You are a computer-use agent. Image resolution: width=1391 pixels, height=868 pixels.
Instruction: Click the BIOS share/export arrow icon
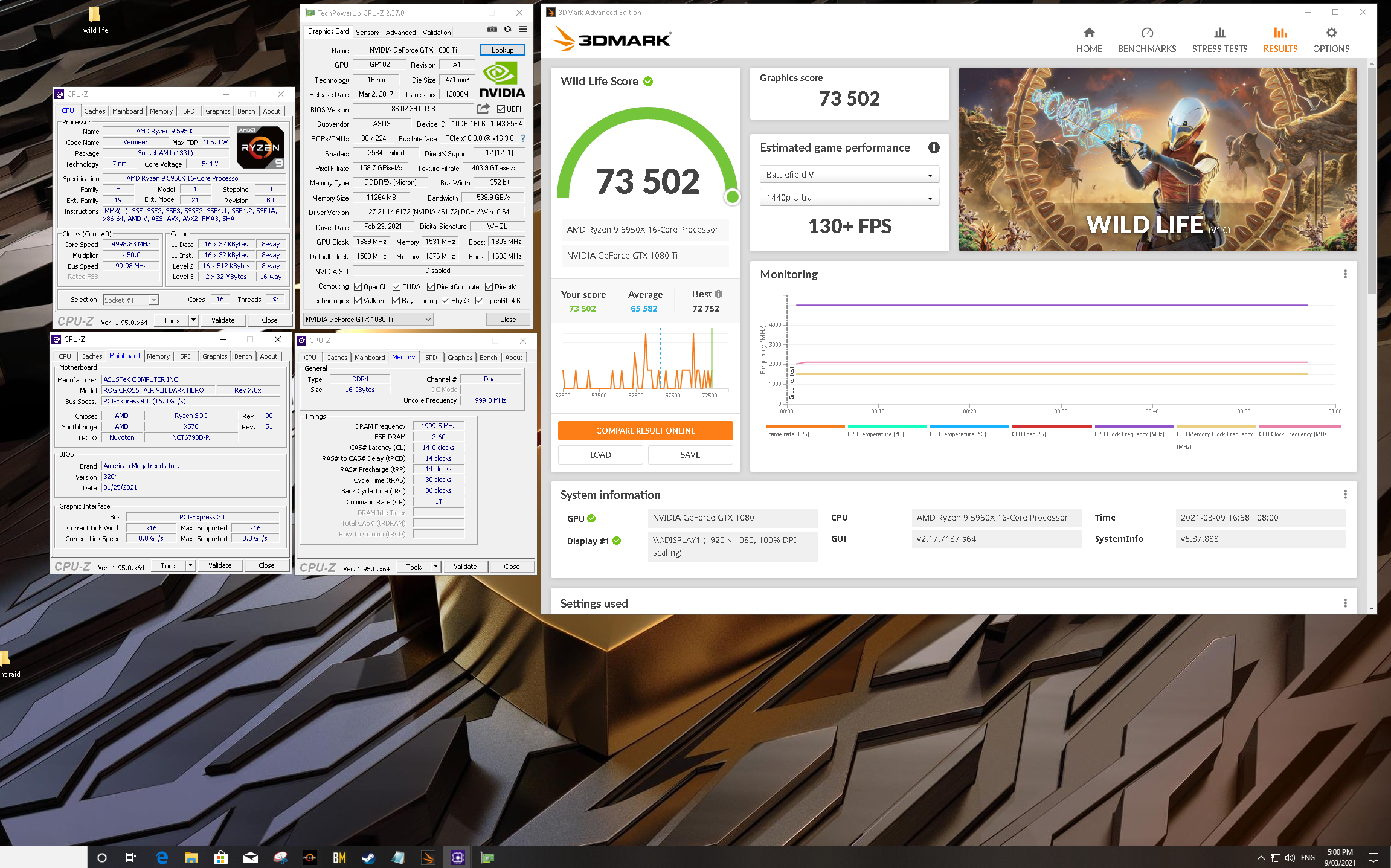[483, 109]
